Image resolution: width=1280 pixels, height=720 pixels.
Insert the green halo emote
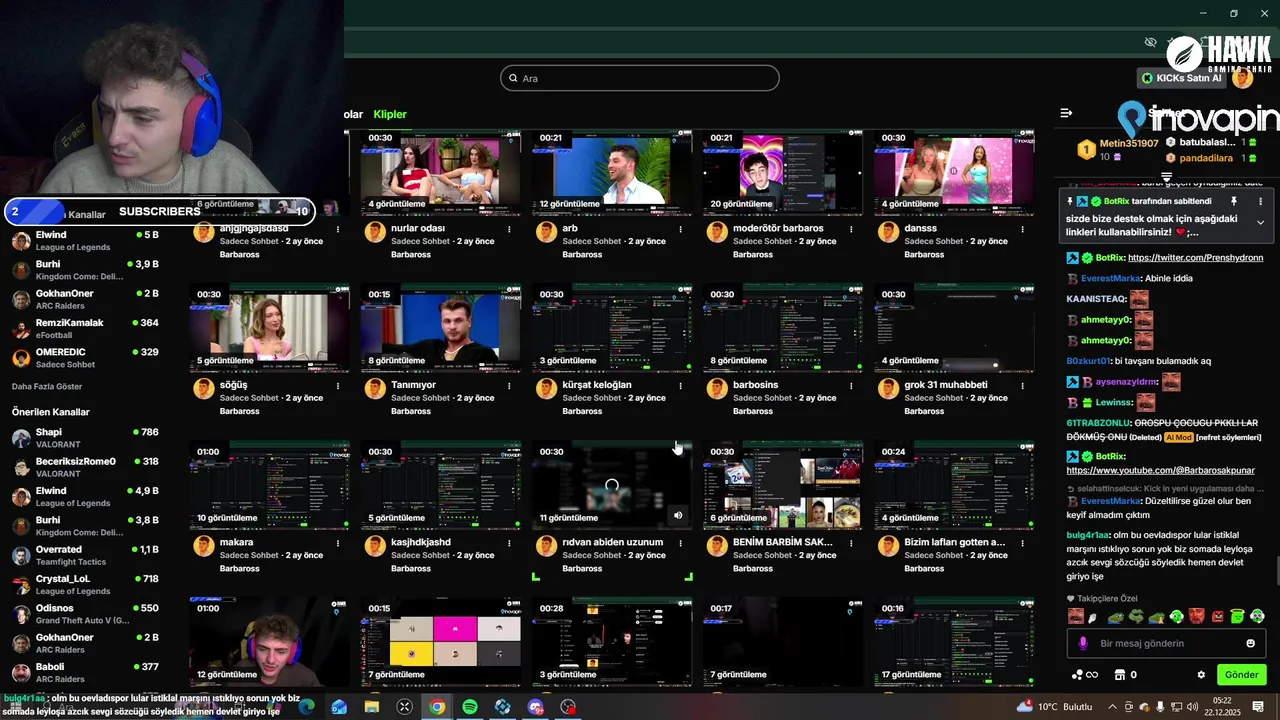[1238, 616]
